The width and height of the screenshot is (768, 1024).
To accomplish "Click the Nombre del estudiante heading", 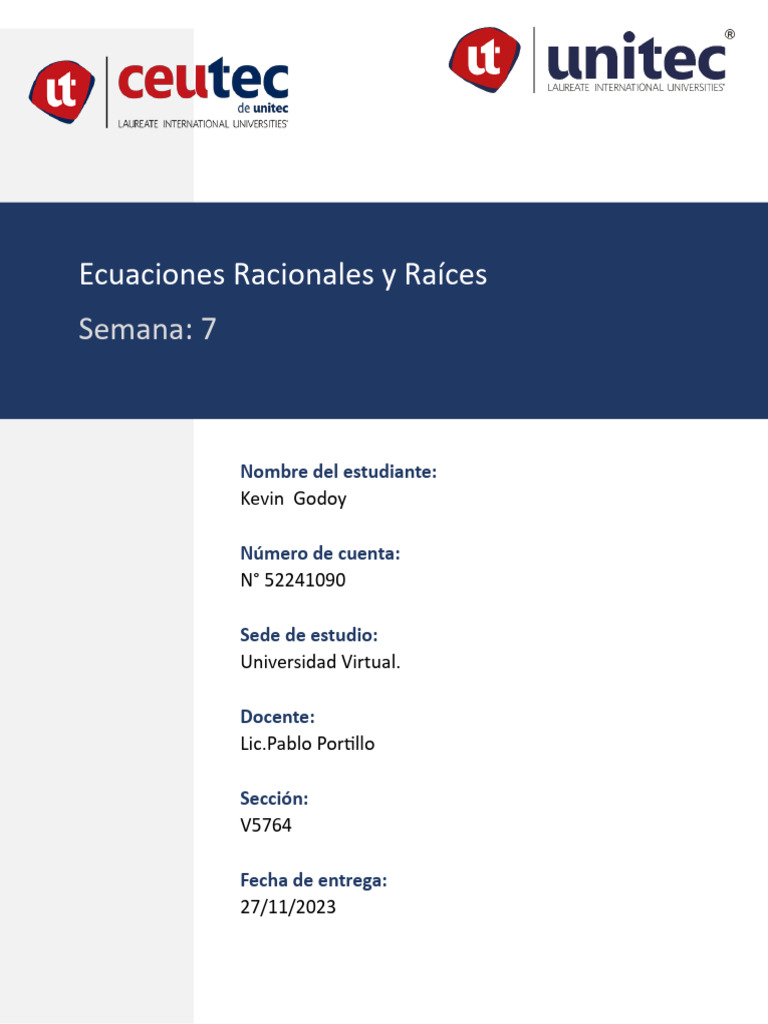I will click(338, 472).
